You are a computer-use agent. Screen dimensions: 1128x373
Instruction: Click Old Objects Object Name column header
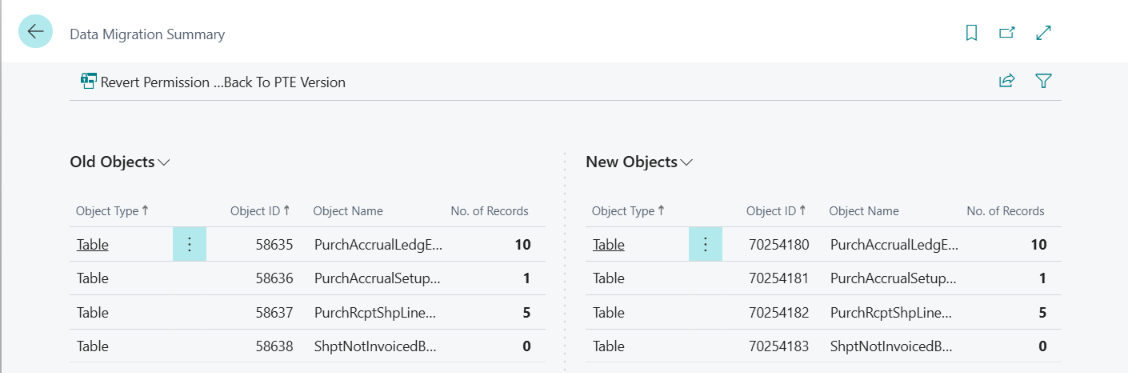(348, 211)
